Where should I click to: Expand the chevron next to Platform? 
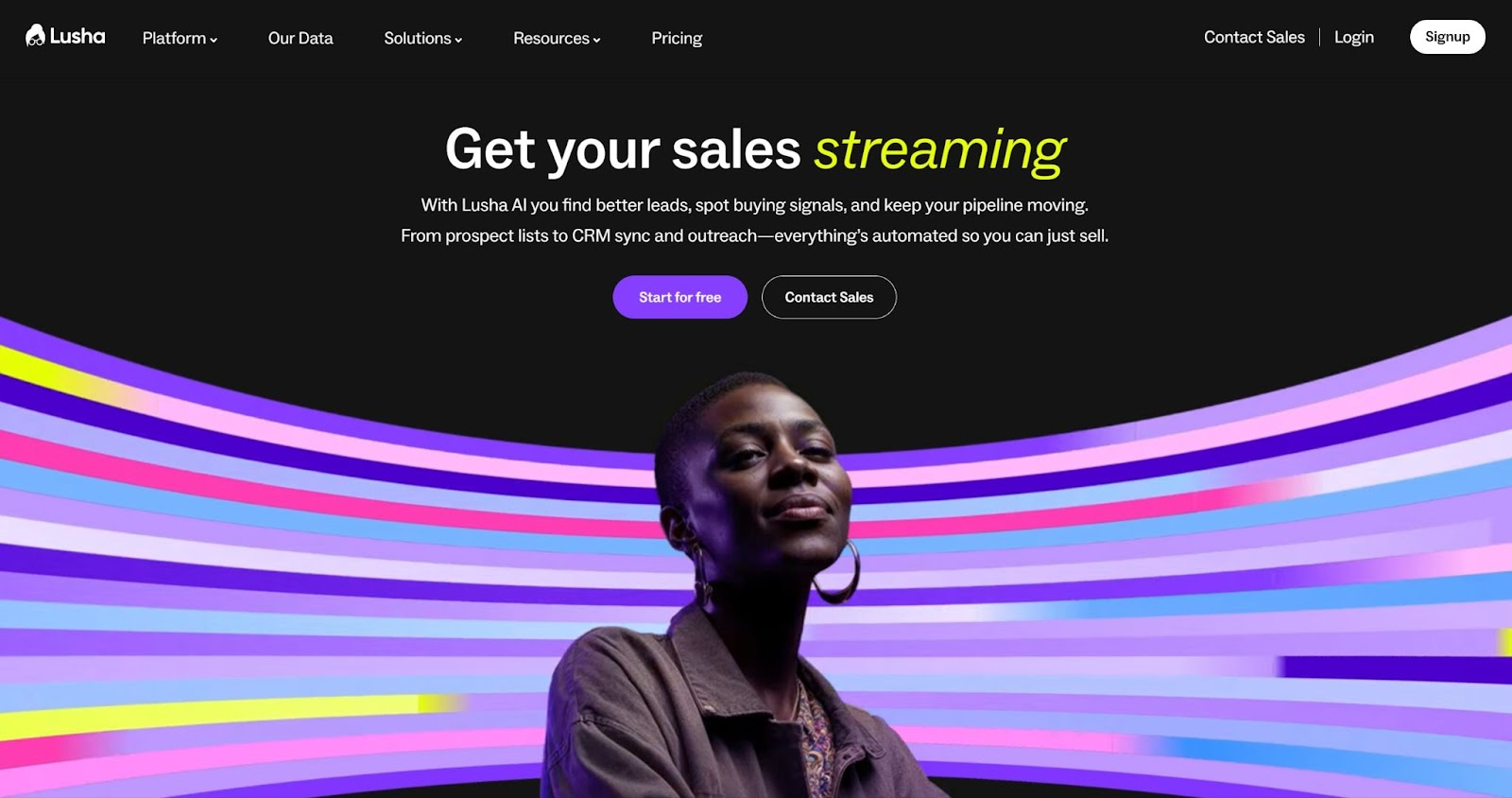(x=214, y=40)
